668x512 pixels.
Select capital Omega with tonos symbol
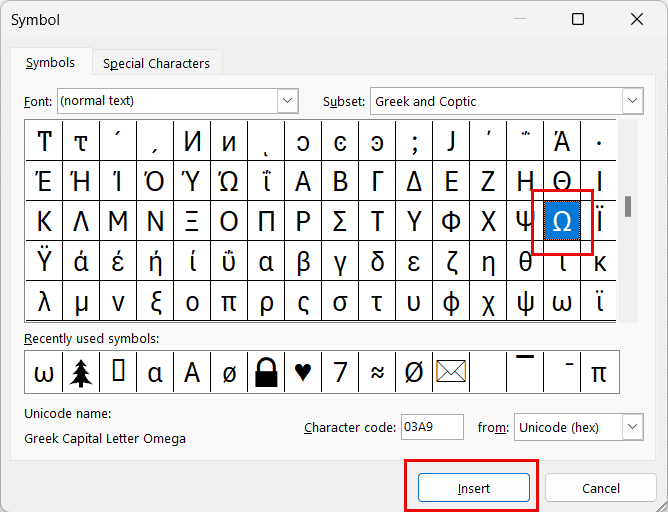coord(229,181)
